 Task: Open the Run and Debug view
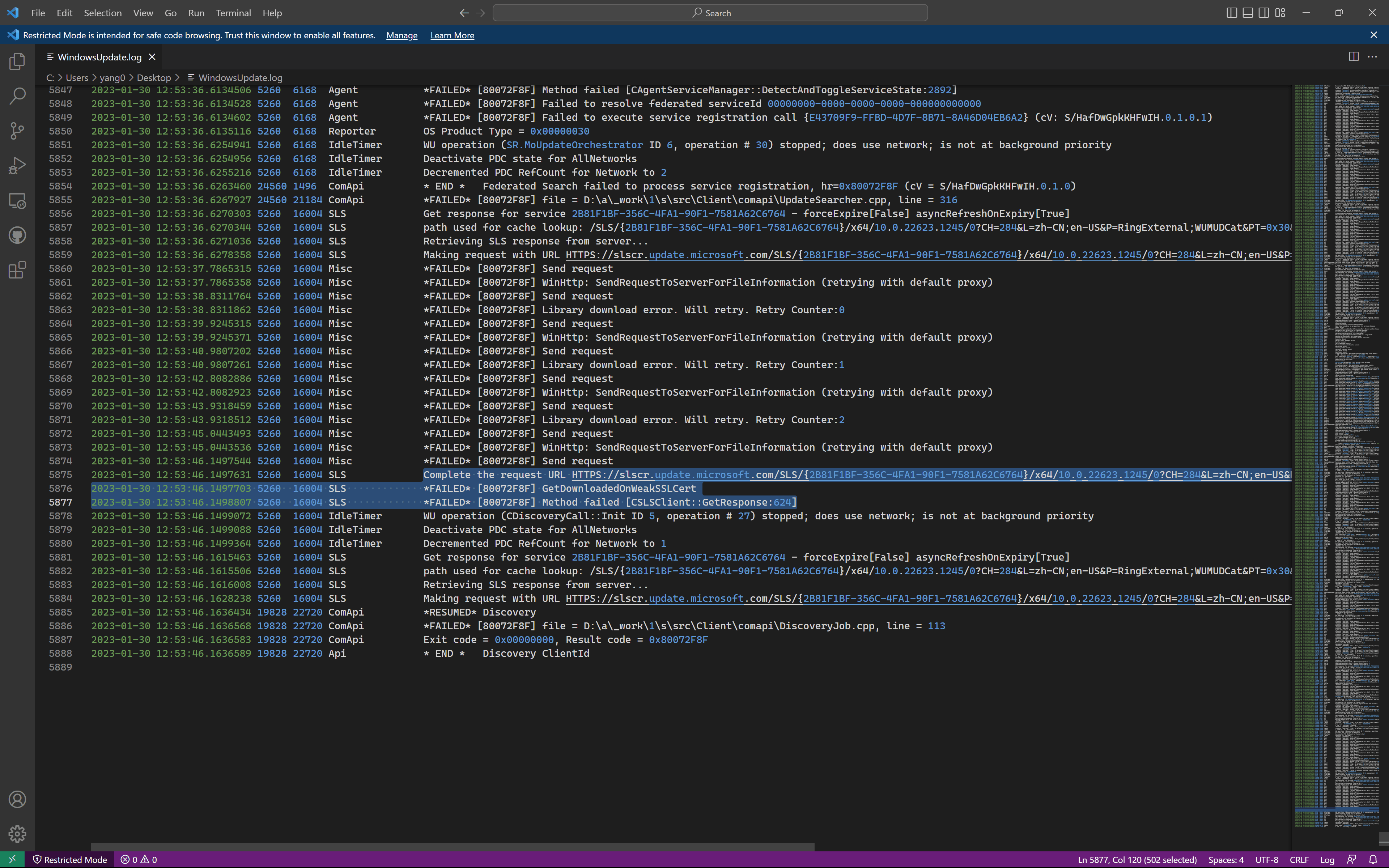(17, 166)
